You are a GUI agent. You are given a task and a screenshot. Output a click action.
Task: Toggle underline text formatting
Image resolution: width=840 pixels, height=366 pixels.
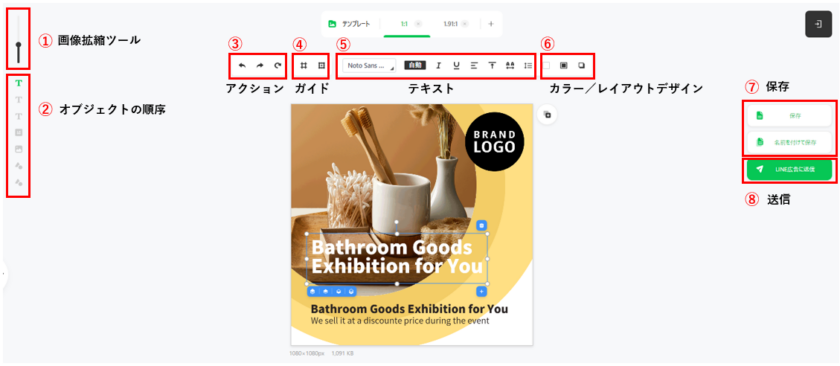pyautogui.click(x=456, y=65)
